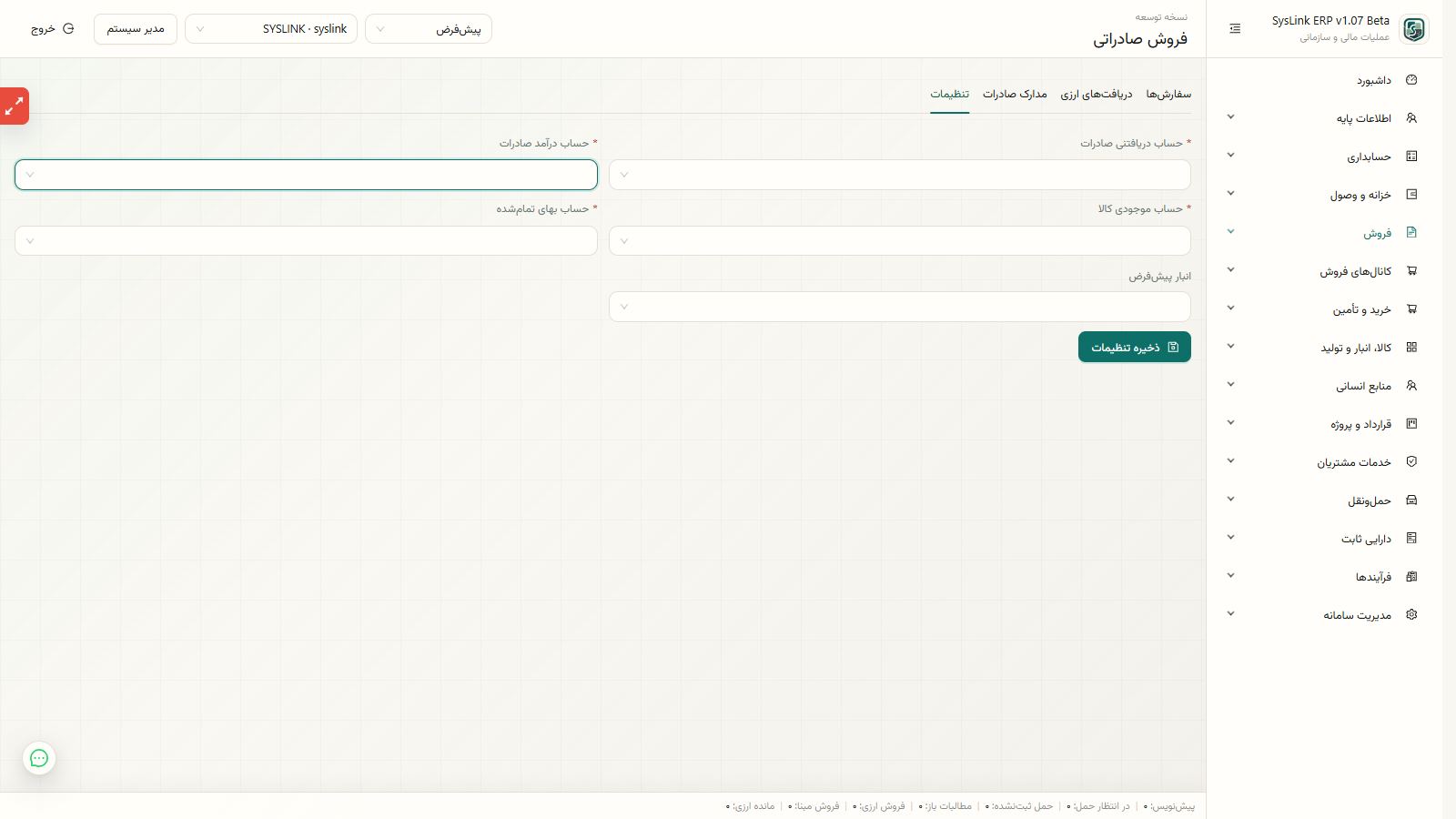Viewport: 1456px width, 819px height.
Task: Click مطالبات باز status entry
Action: coord(945,806)
